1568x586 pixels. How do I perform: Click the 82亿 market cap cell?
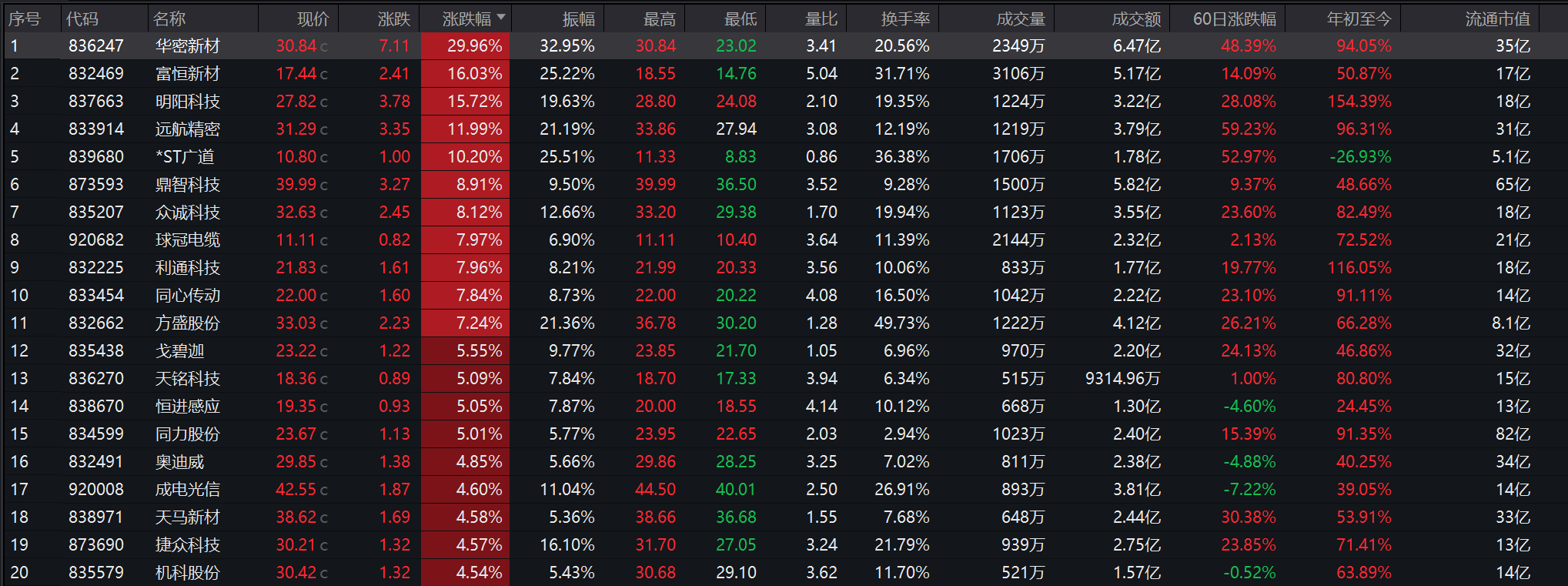tap(1513, 434)
